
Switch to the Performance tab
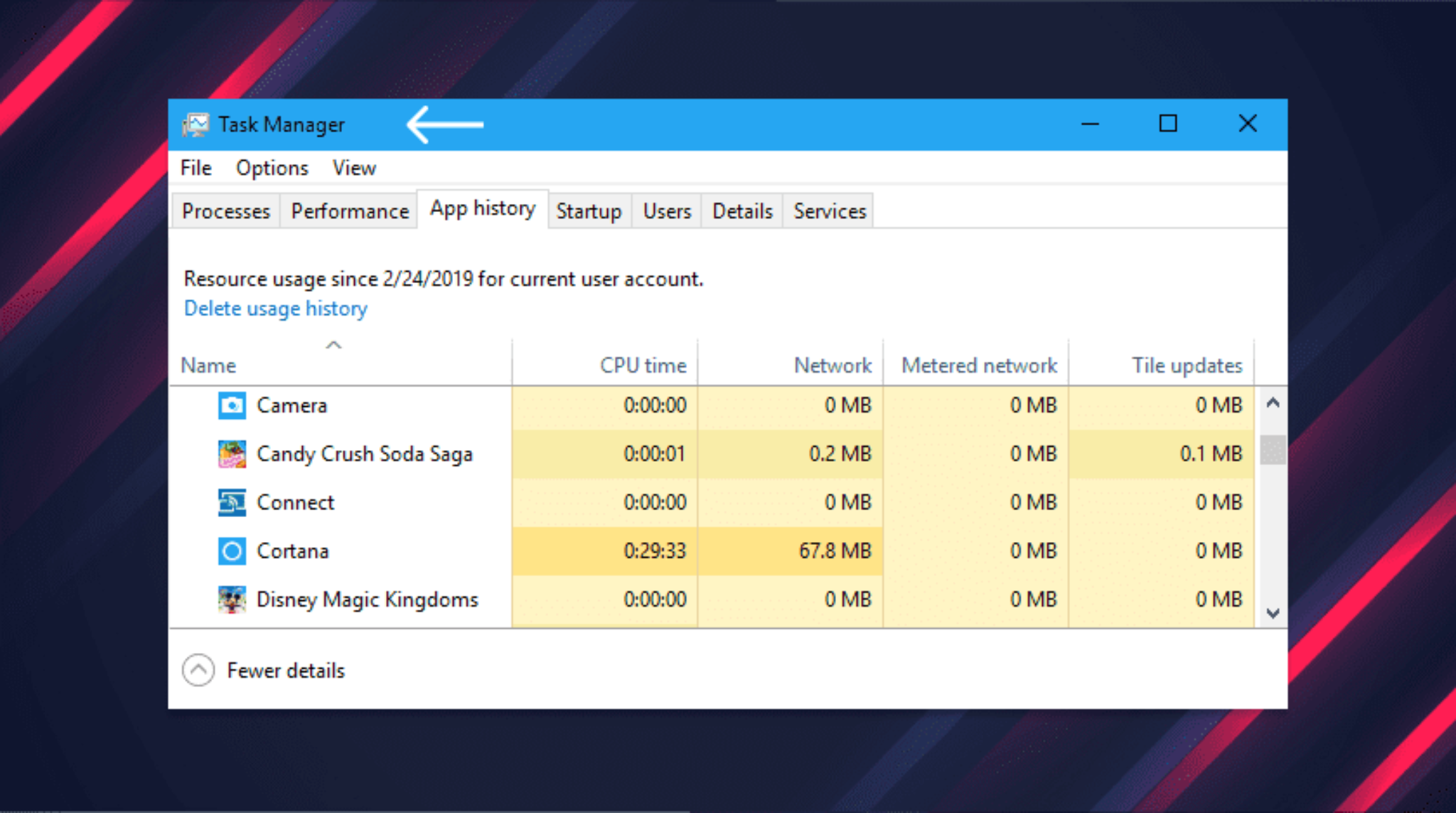(x=348, y=211)
